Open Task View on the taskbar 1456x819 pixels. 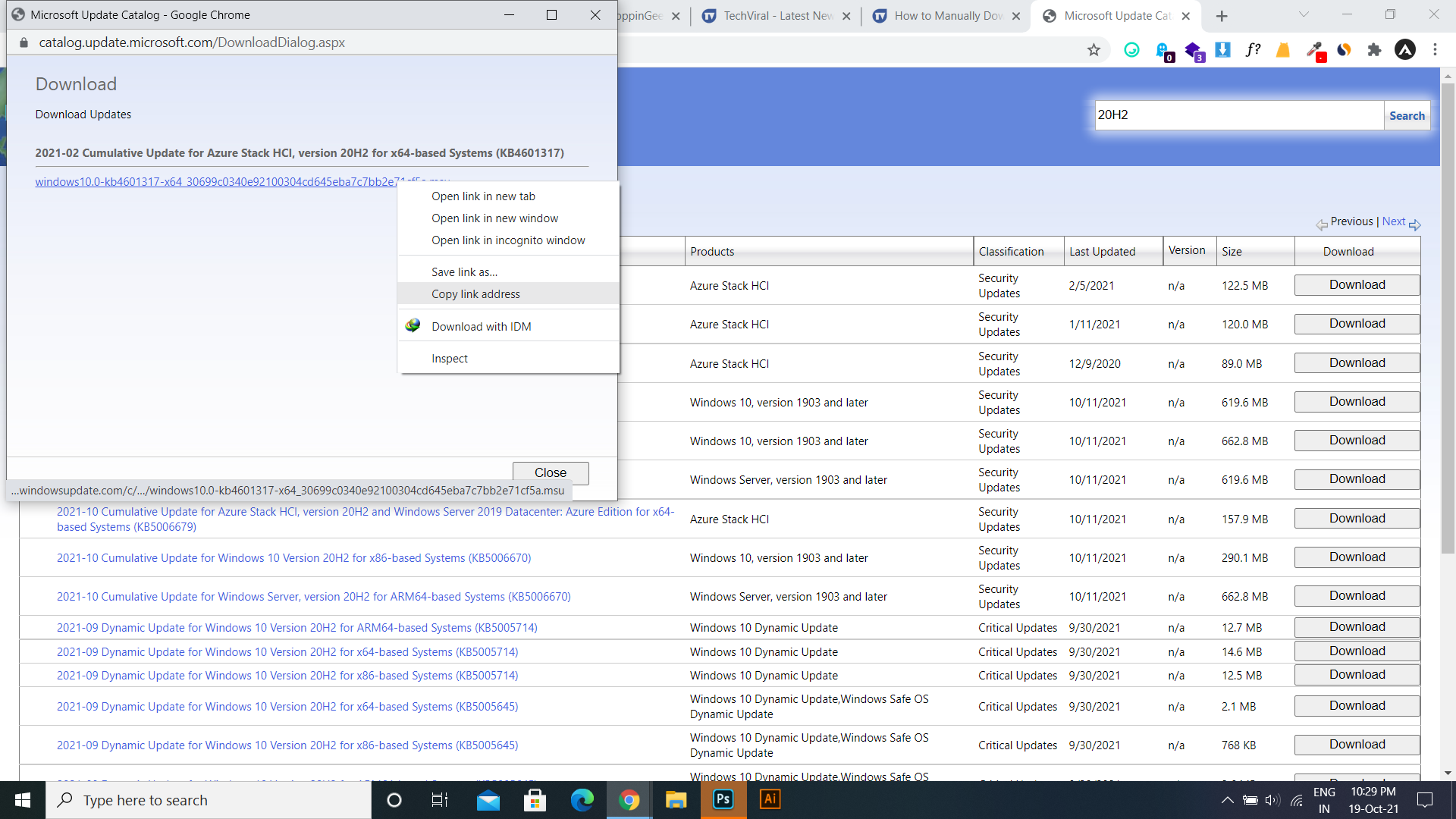(440, 800)
